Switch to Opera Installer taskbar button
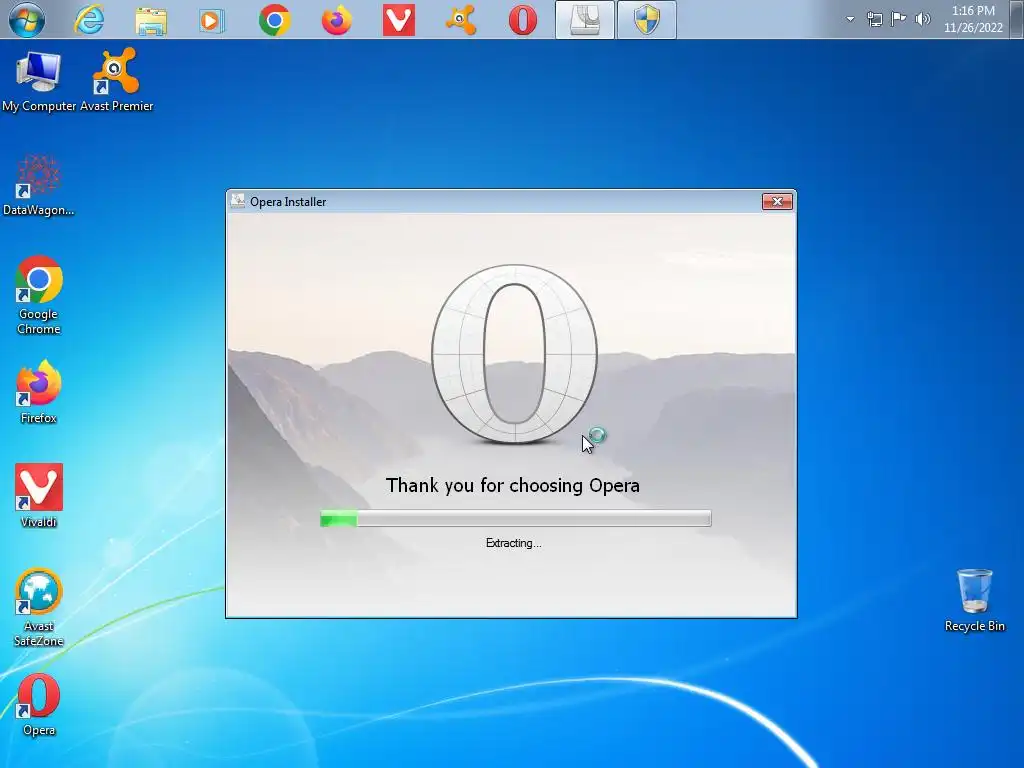This screenshot has height=768, width=1024. point(584,20)
